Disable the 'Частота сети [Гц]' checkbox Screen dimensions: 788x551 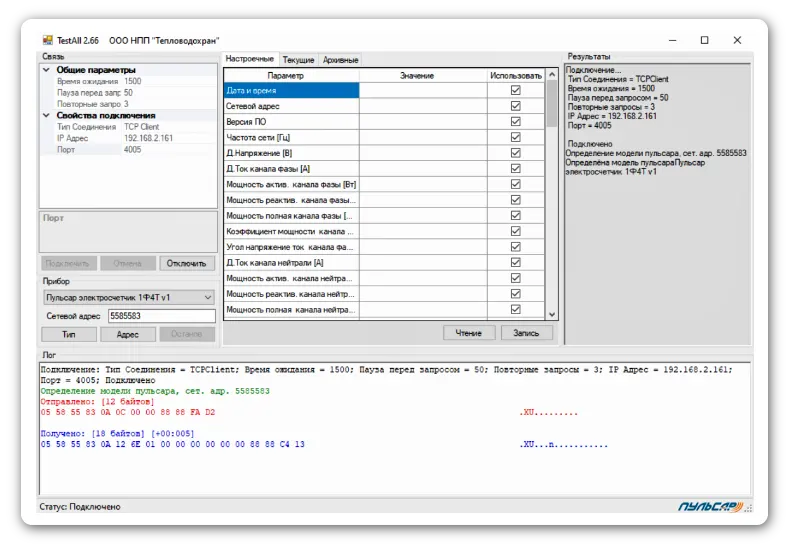coord(516,137)
